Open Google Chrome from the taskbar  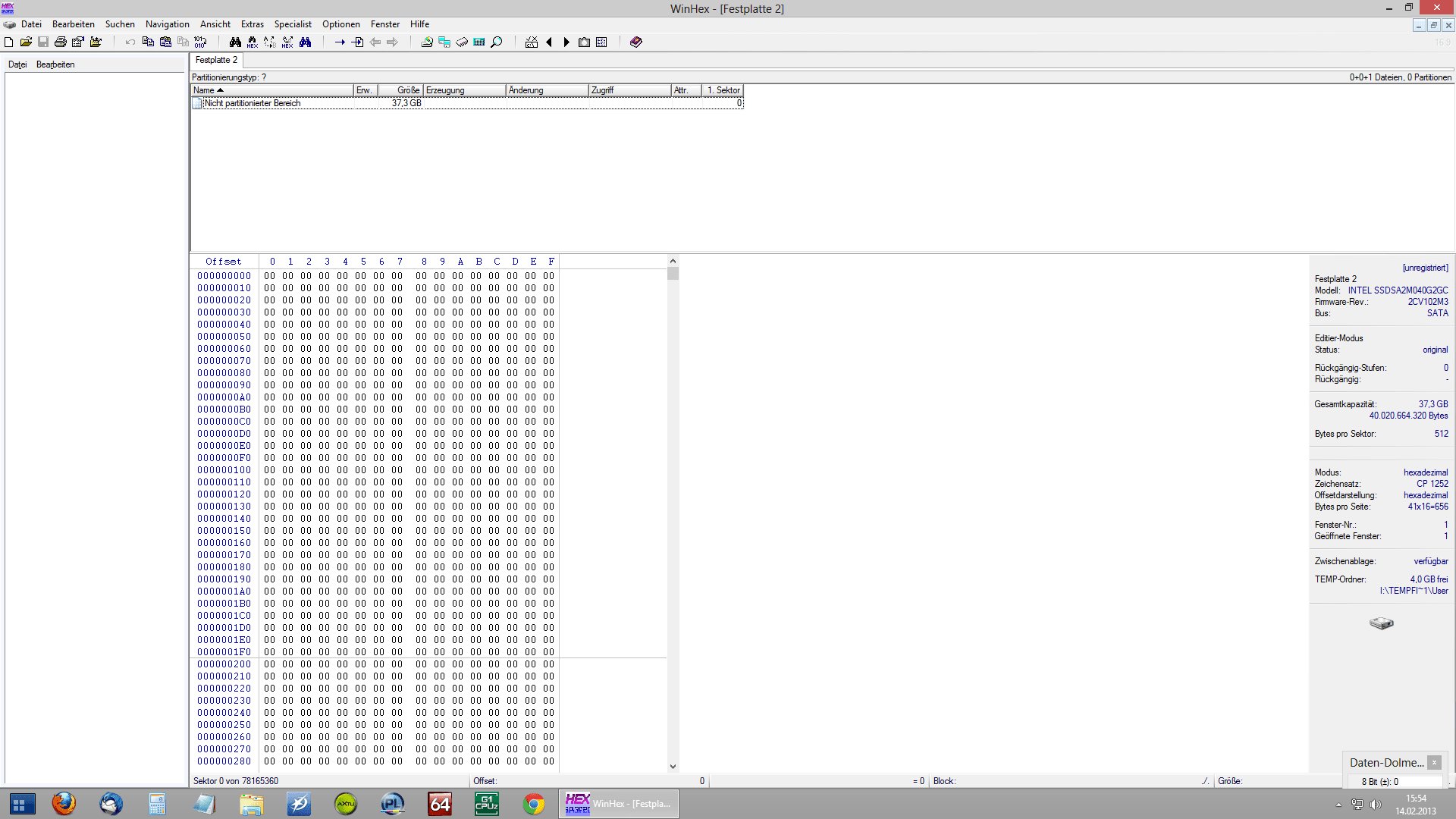[534, 804]
